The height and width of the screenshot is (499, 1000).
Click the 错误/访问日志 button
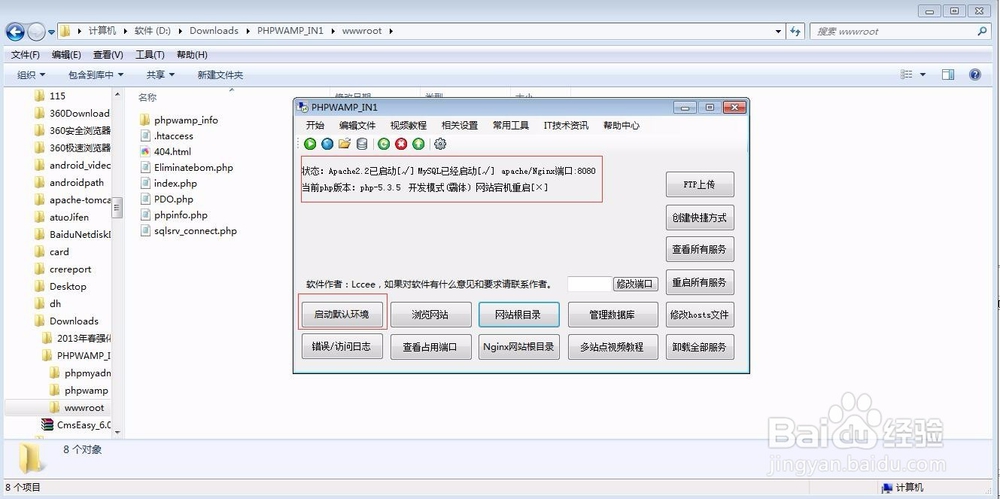point(342,346)
